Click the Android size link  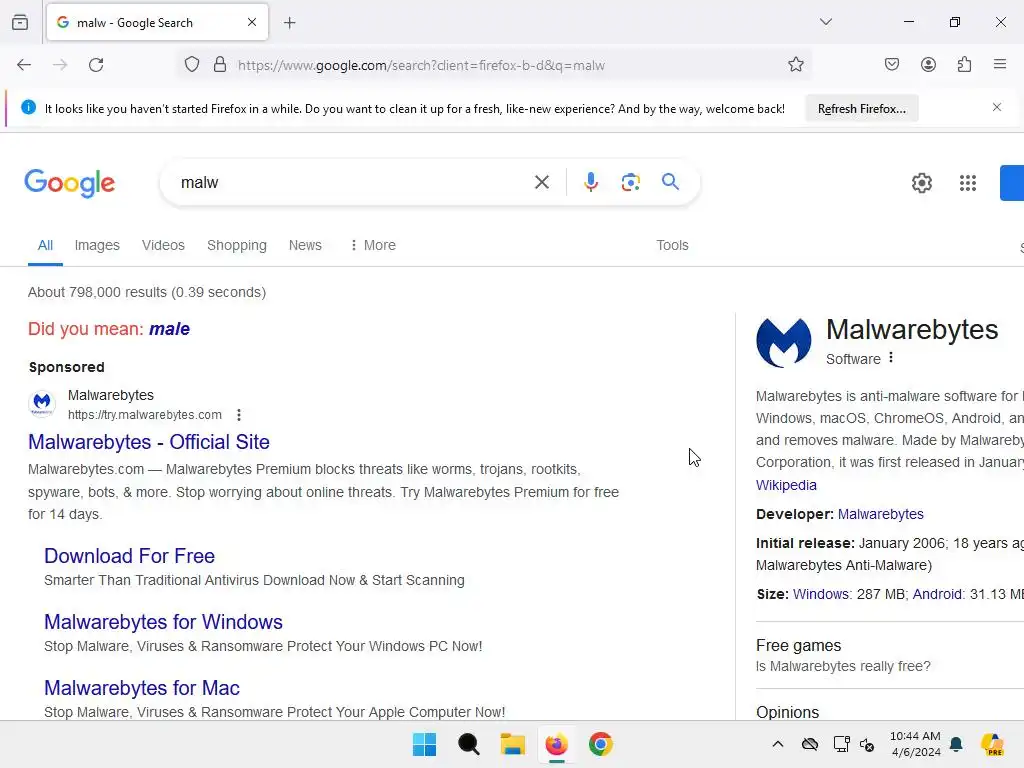937,594
